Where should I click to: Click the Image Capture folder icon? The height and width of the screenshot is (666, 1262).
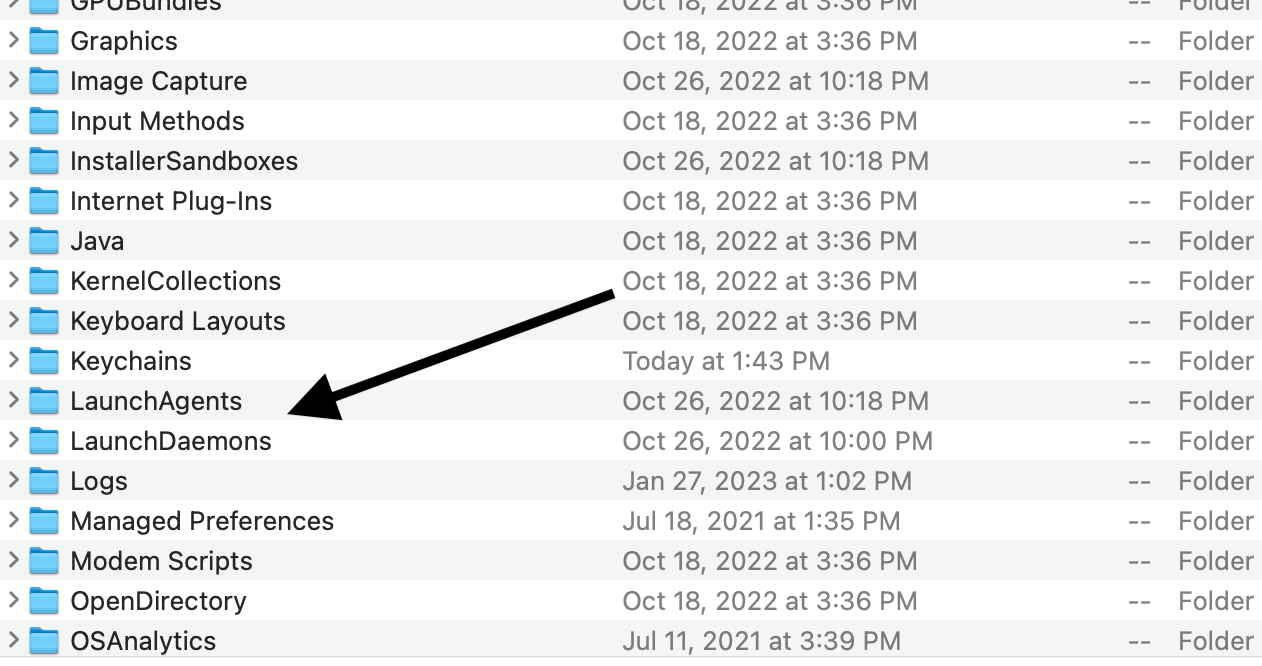pyautogui.click(x=44, y=81)
